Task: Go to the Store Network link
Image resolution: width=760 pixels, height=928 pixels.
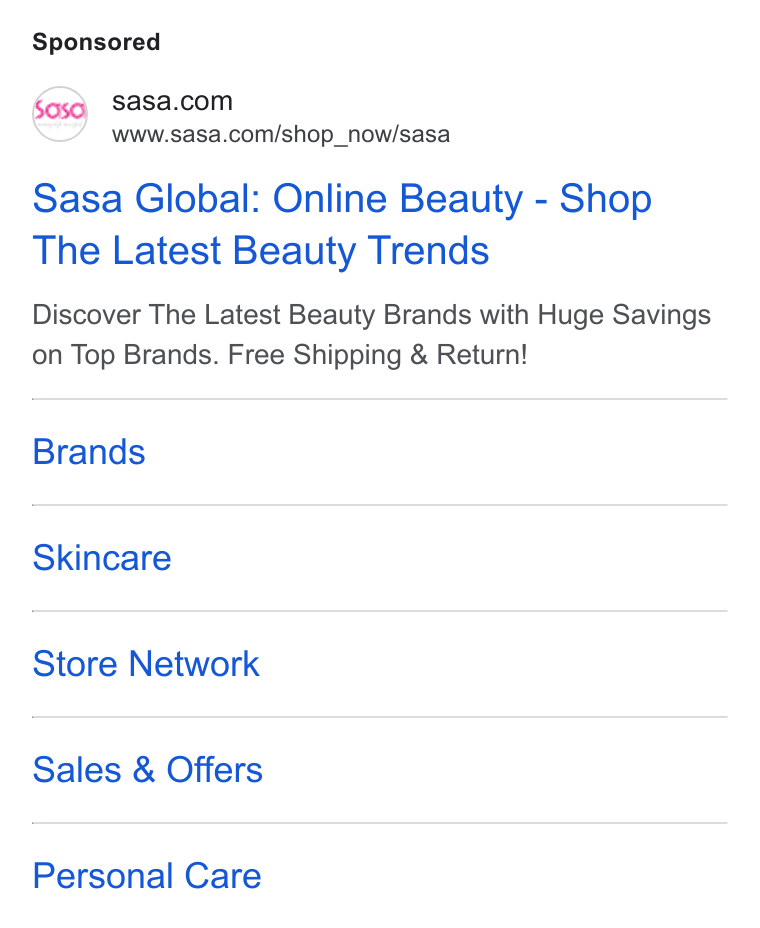Action: tap(146, 664)
